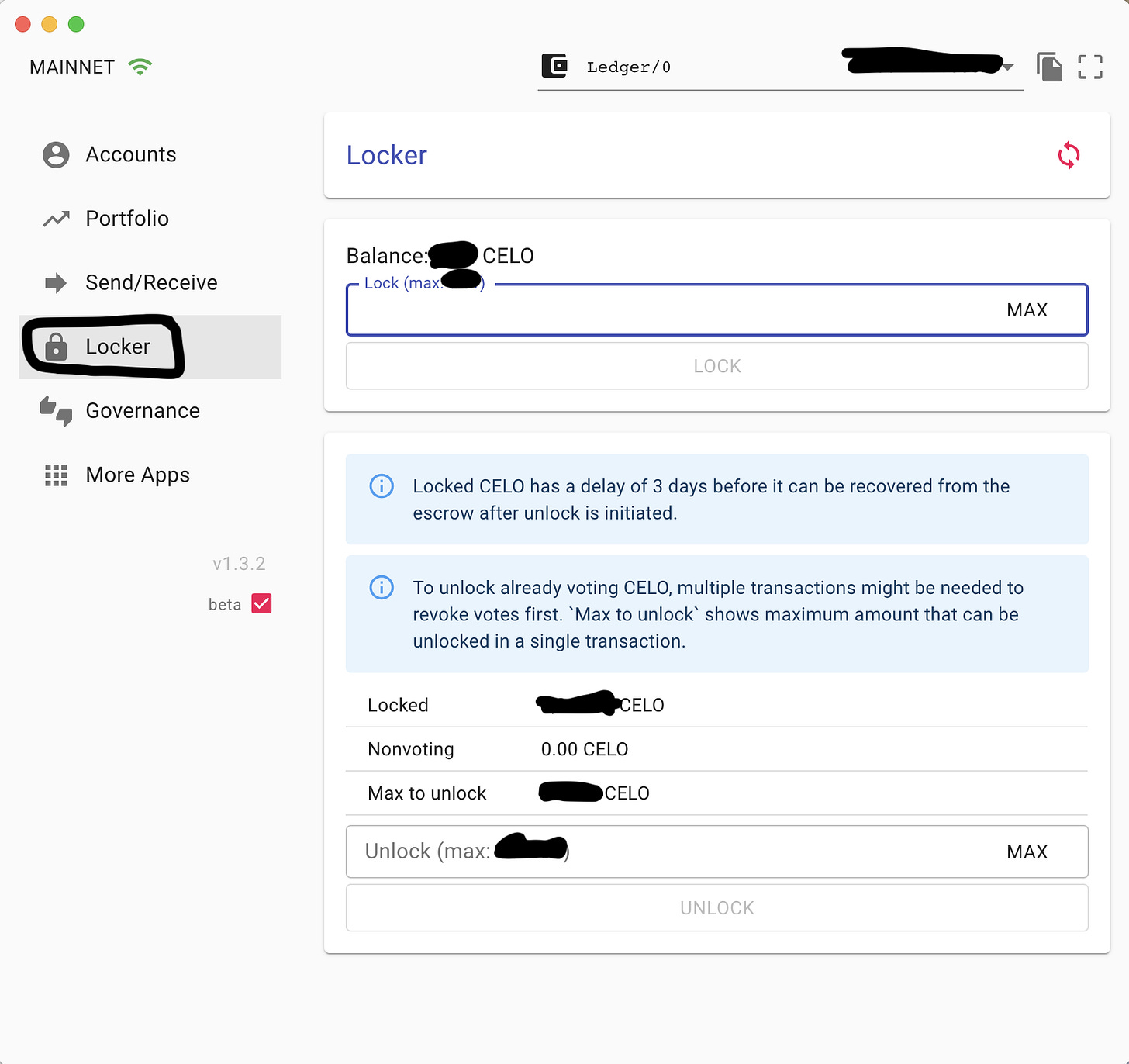
Task: Click the Send/Receive arrow icon
Action: click(x=56, y=283)
